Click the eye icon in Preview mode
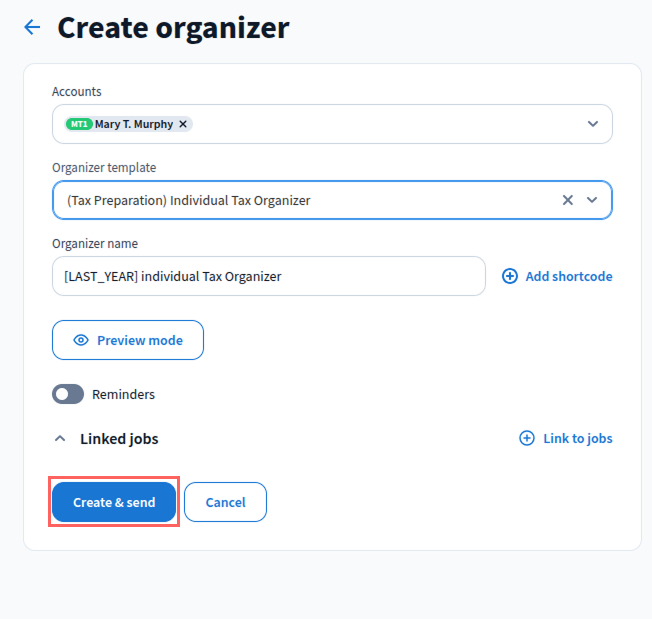 (81, 340)
